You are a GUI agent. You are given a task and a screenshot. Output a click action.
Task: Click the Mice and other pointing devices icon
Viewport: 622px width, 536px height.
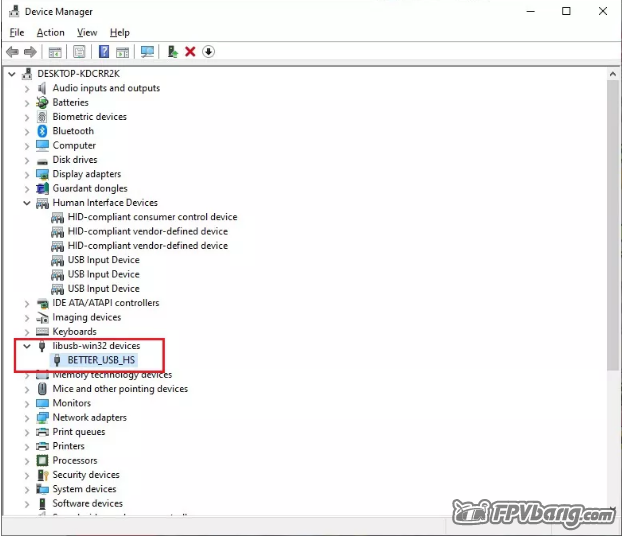[42, 389]
